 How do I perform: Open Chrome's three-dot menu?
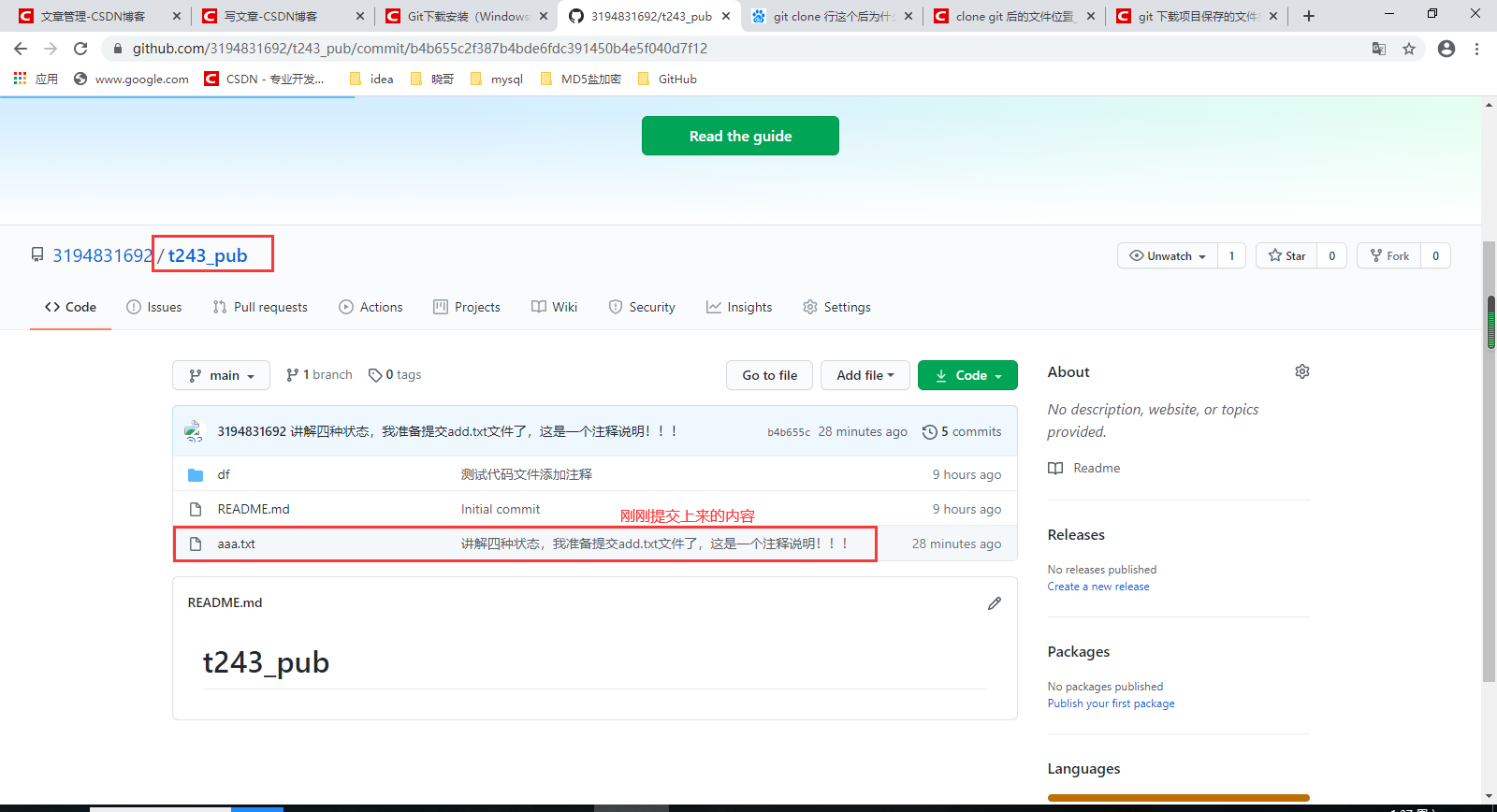(x=1476, y=49)
